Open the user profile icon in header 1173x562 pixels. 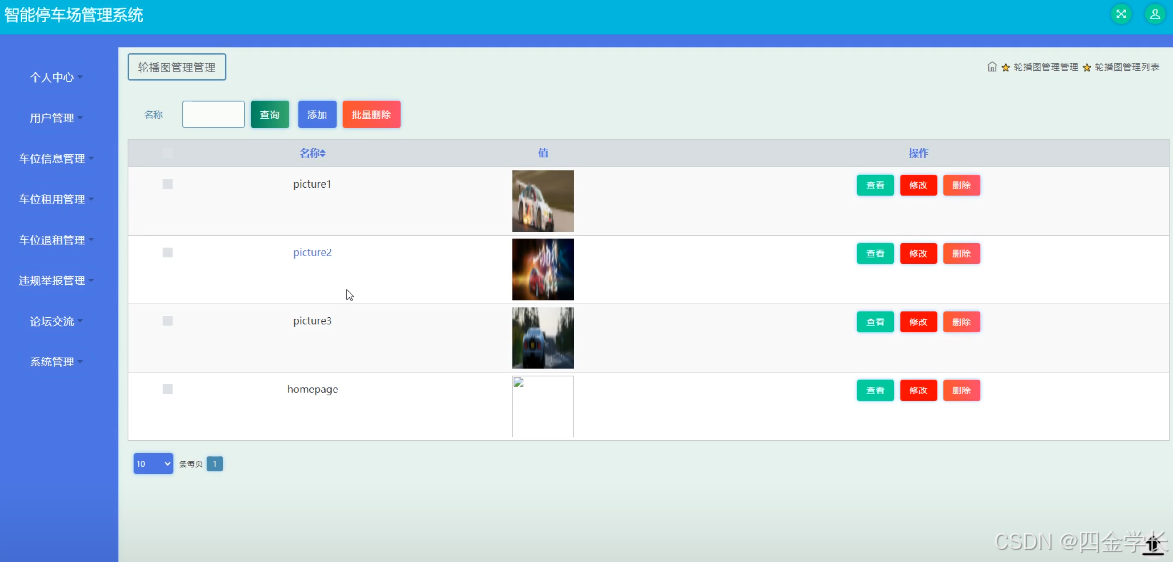point(1155,14)
